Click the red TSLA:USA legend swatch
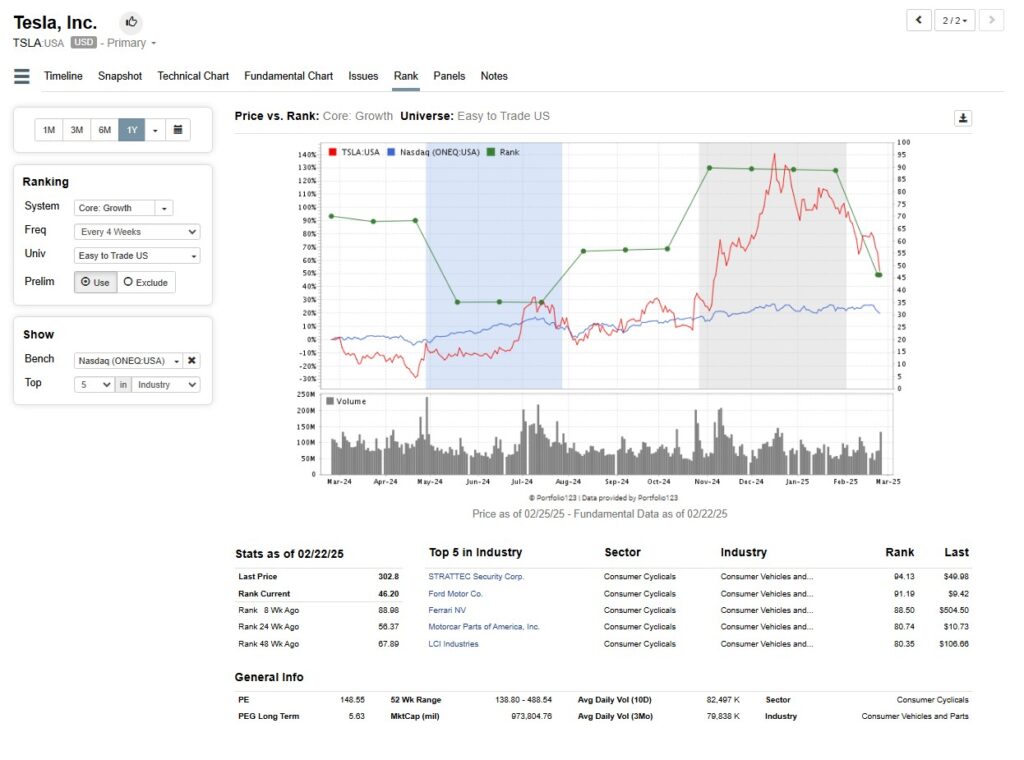Viewport: 1024px width, 760px height. click(x=332, y=153)
